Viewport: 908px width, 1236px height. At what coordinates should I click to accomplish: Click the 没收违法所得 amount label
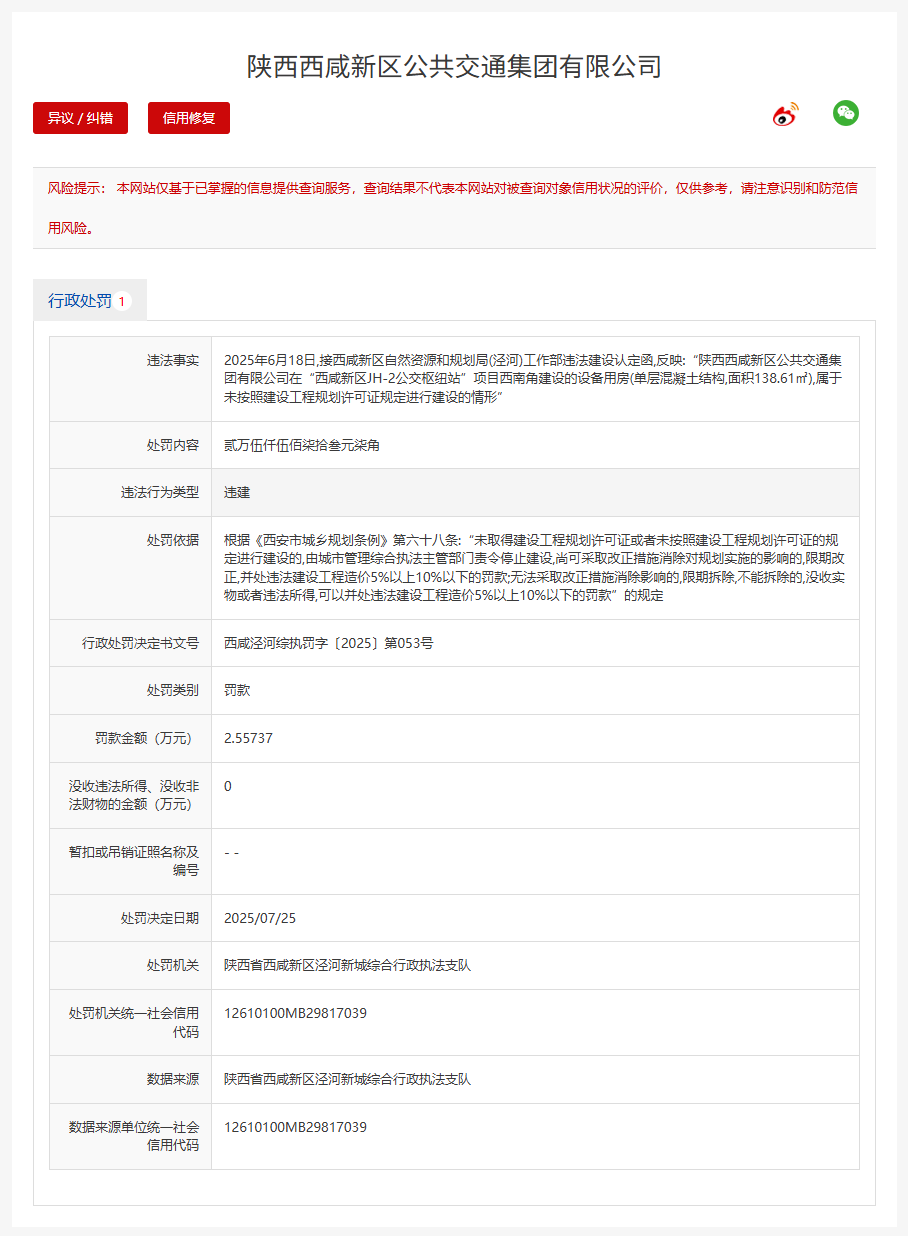(x=134, y=795)
